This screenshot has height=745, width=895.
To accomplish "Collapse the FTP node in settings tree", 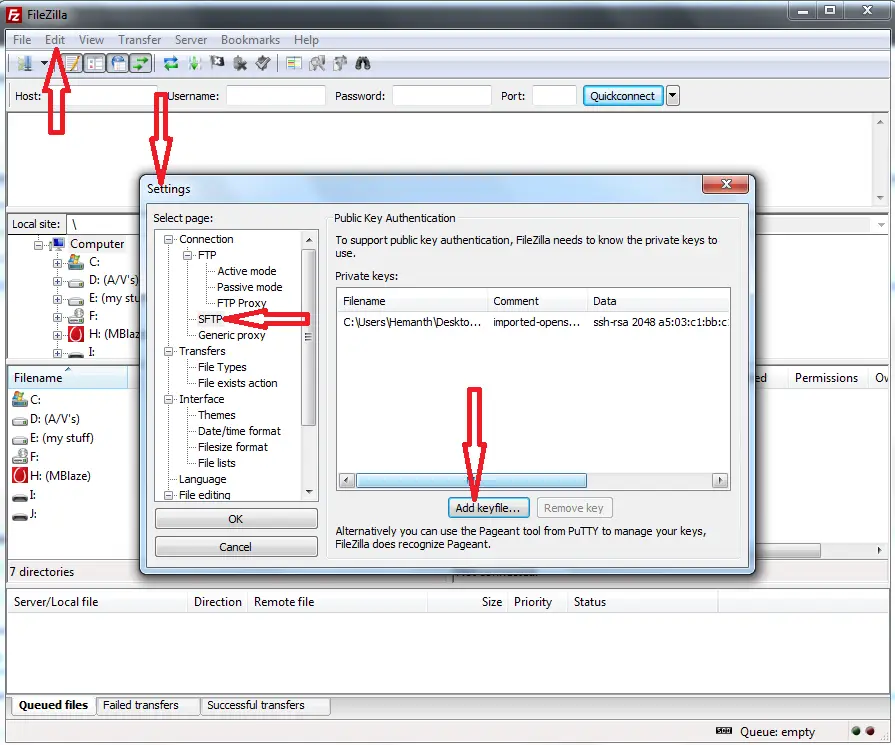I will coord(187,255).
